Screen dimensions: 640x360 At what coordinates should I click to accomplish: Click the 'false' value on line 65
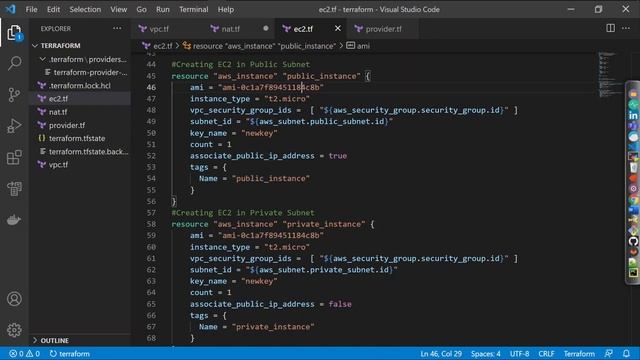pyautogui.click(x=340, y=304)
